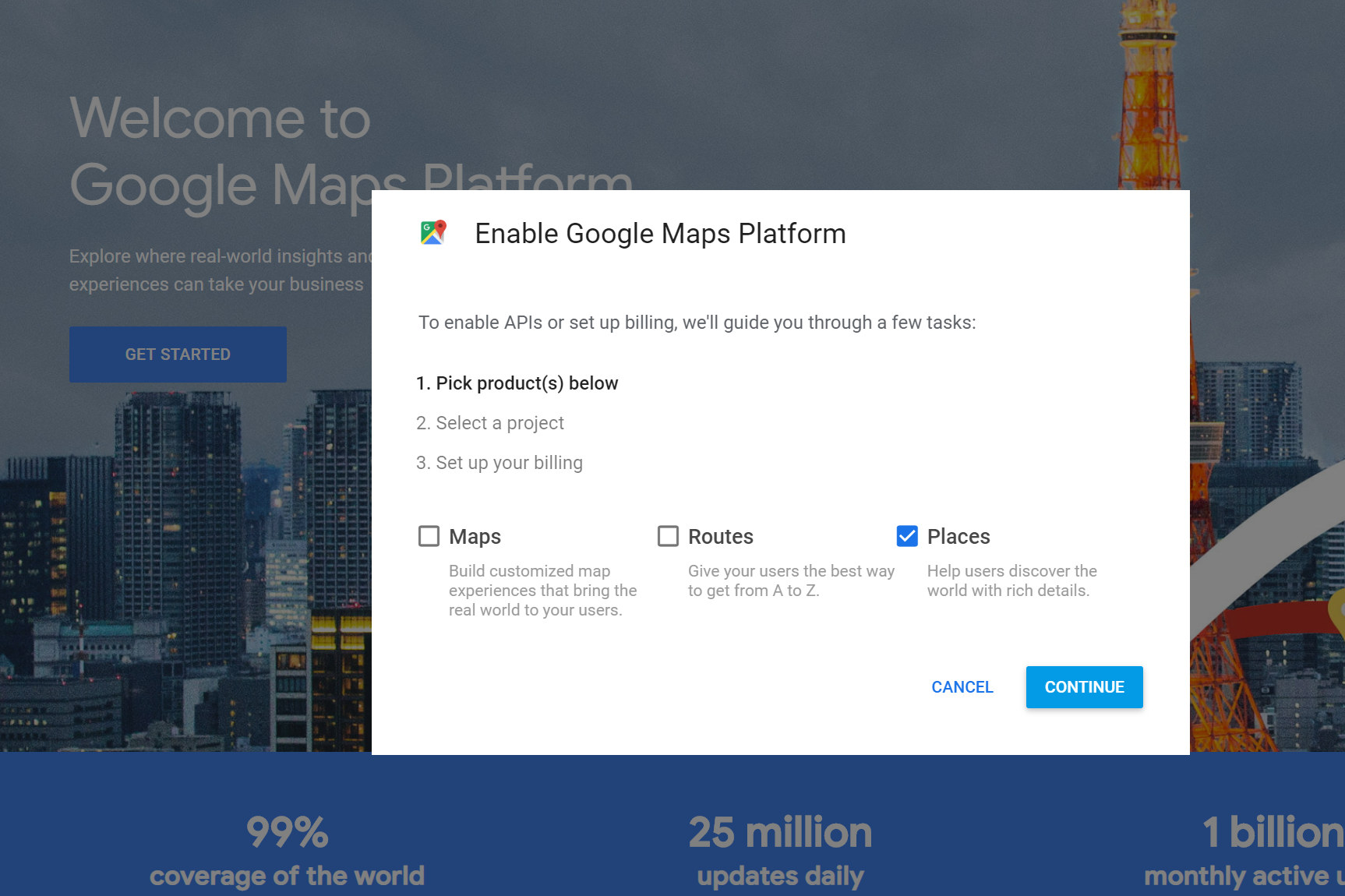This screenshot has width=1345, height=896.
Task: Click the 'Maps' product label
Action: click(475, 537)
